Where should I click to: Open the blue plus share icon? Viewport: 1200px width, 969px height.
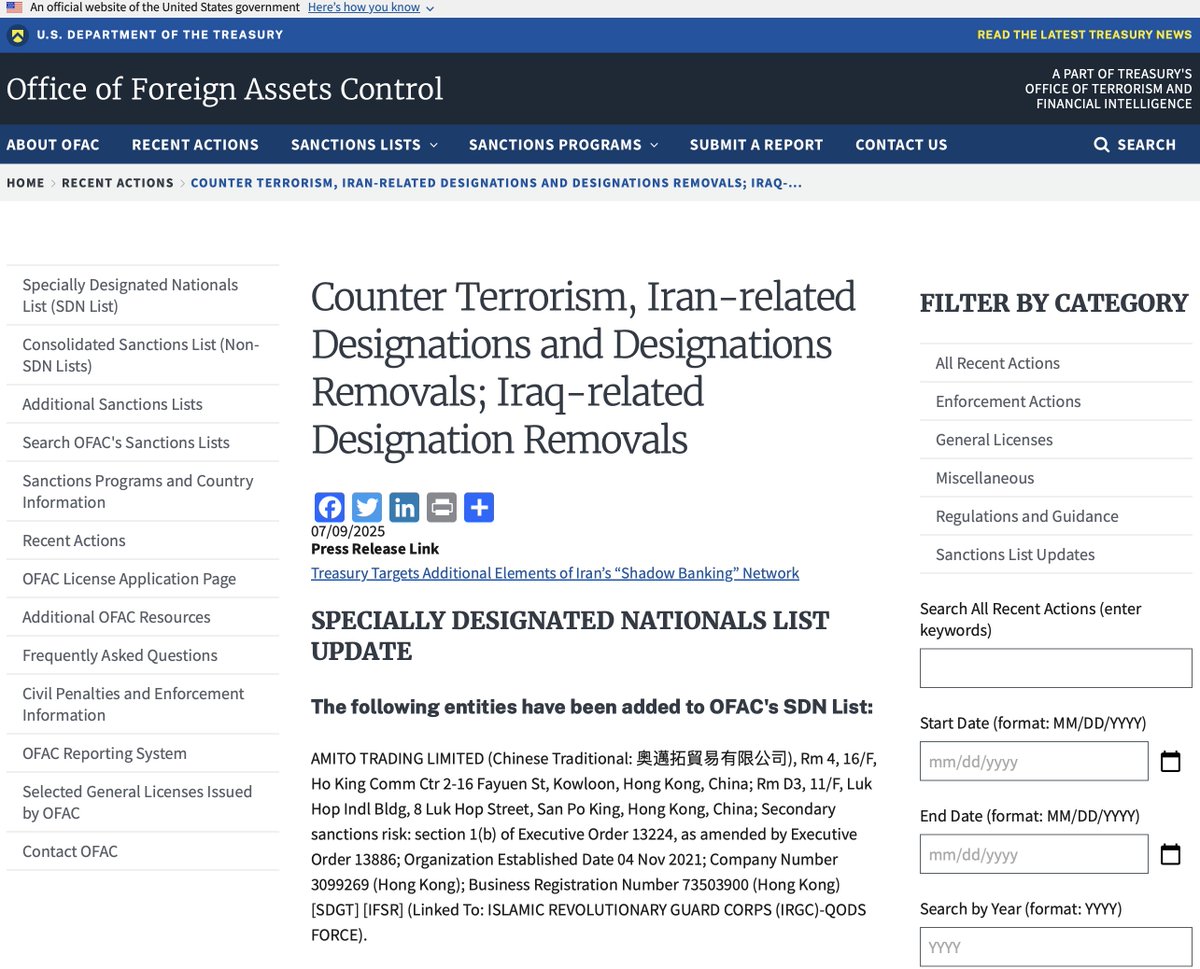pyautogui.click(x=478, y=507)
